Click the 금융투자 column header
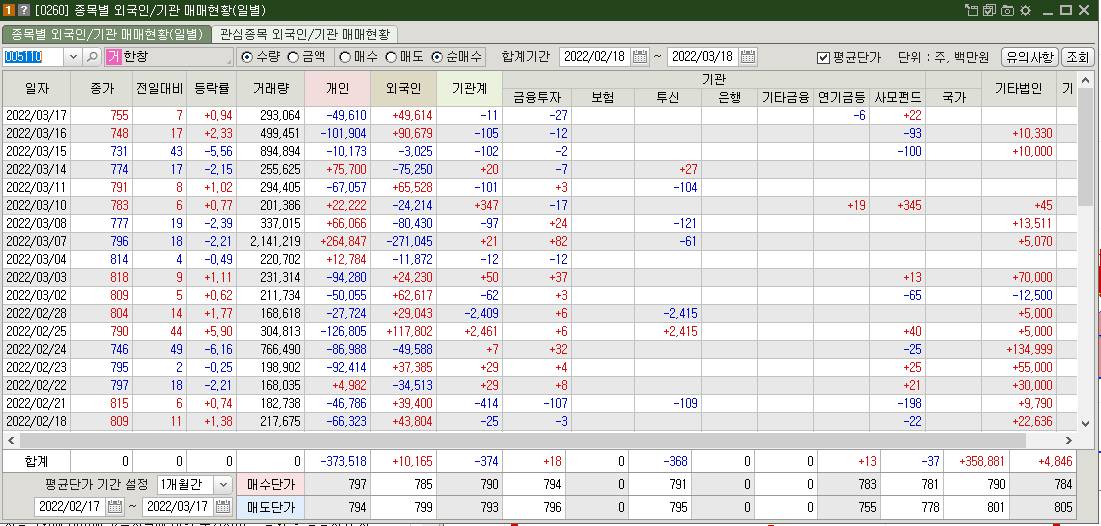 coord(536,98)
